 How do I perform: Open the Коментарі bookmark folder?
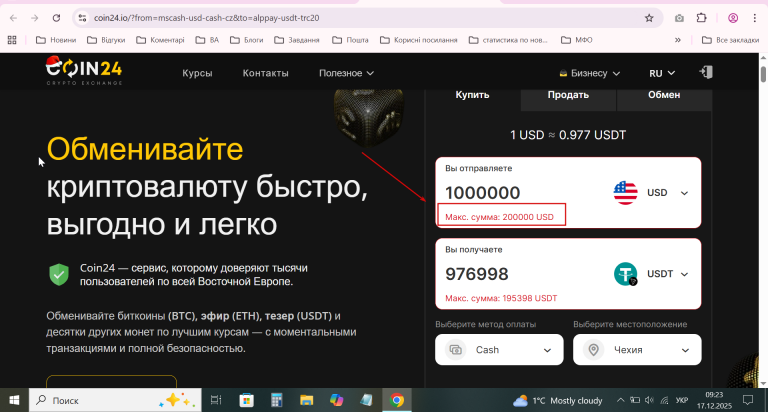point(160,40)
